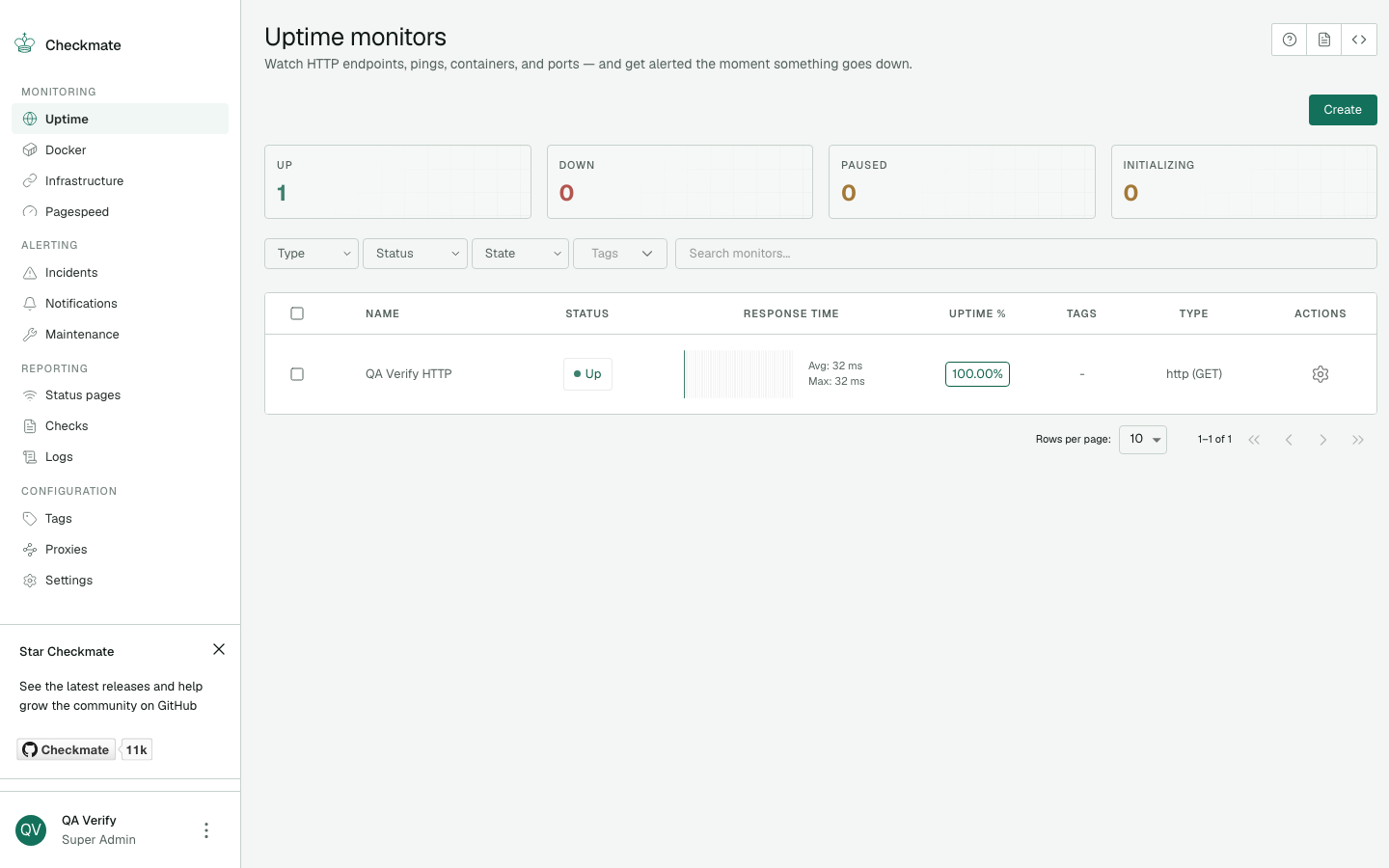The image size is (1389, 868).
Task: Click the Search monitors input field
Action: 1025,254
